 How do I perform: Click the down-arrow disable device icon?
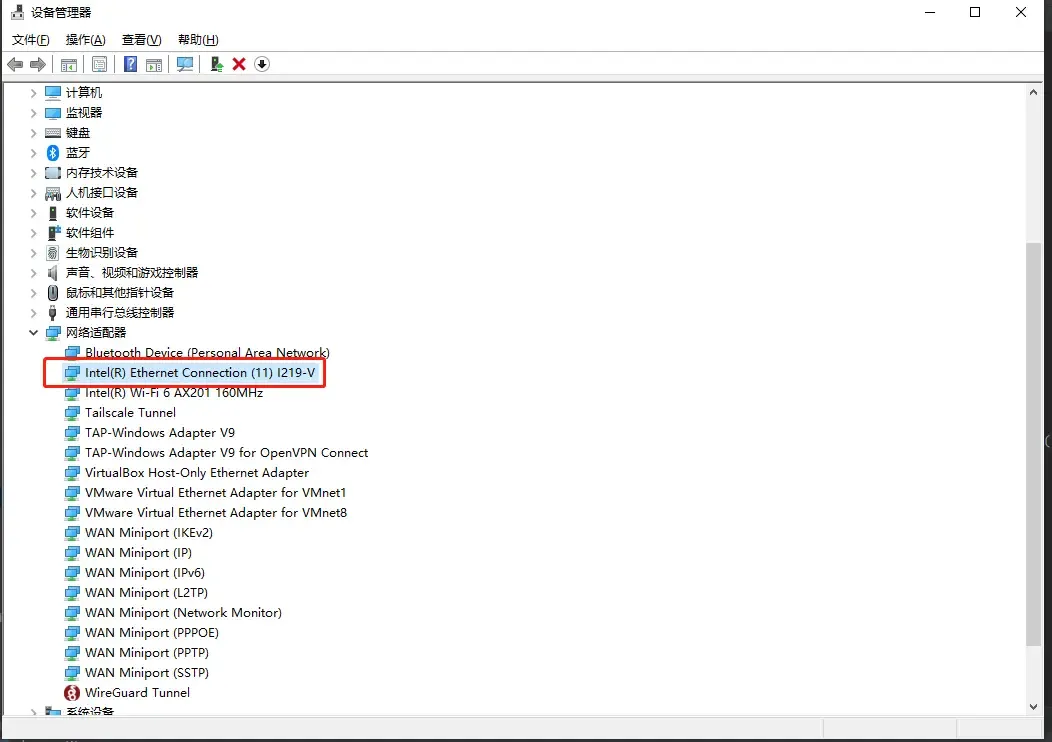[262, 64]
